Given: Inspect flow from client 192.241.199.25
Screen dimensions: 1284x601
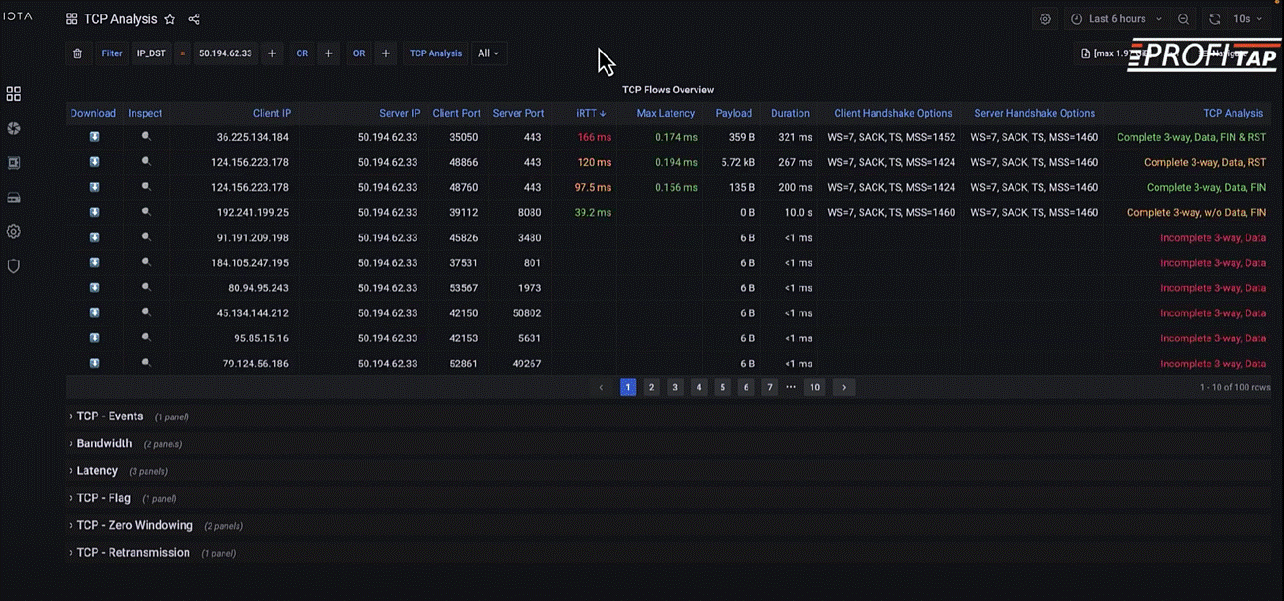Looking at the screenshot, I should click(x=146, y=212).
